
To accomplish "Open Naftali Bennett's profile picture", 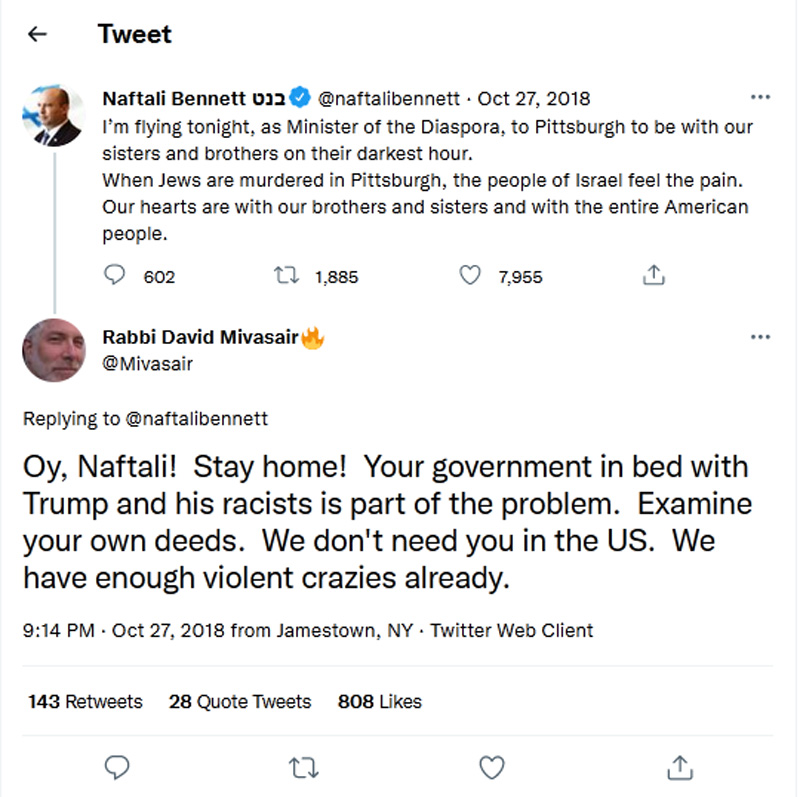I will (x=53, y=116).
